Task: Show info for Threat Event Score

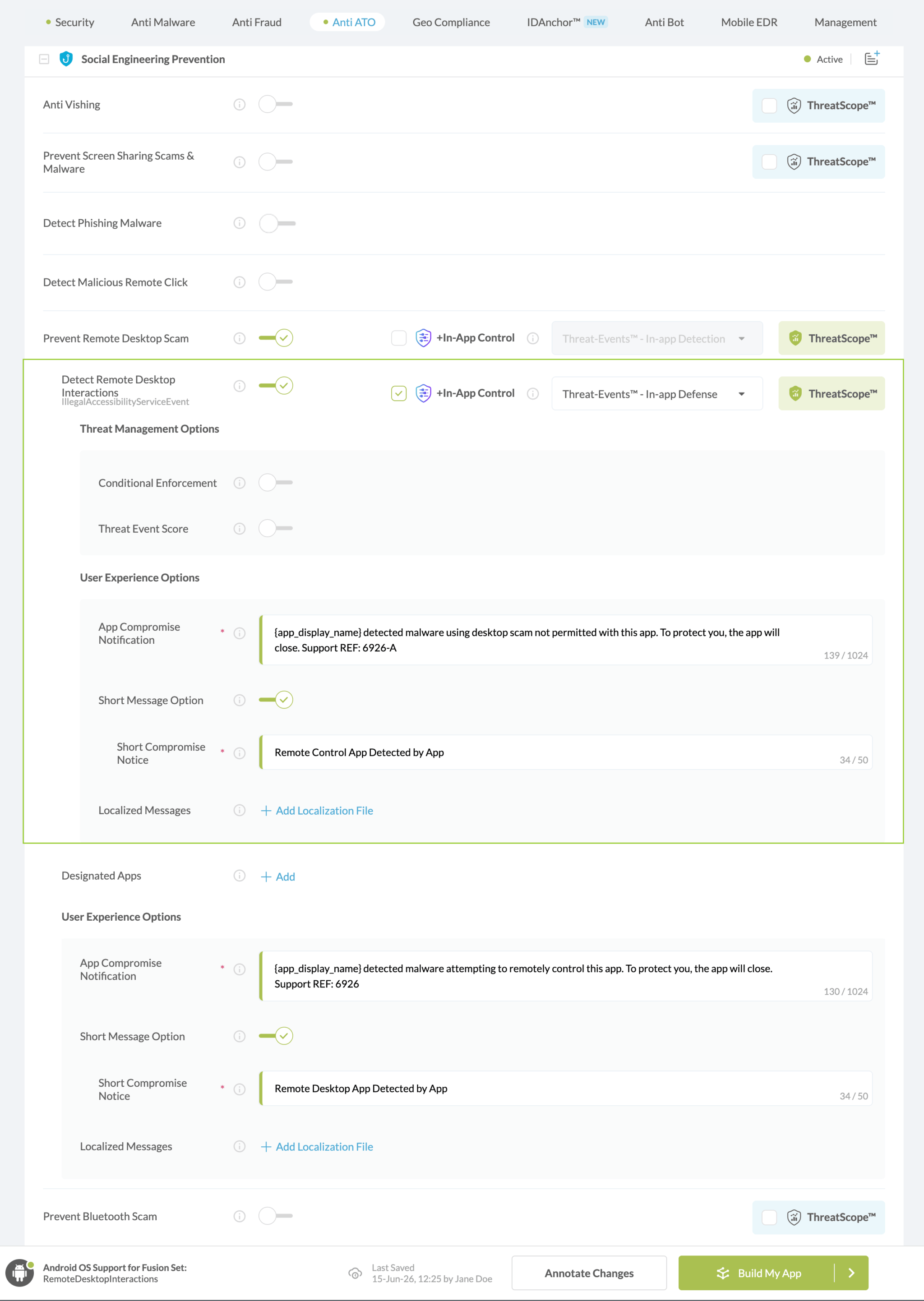Action: tap(240, 529)
